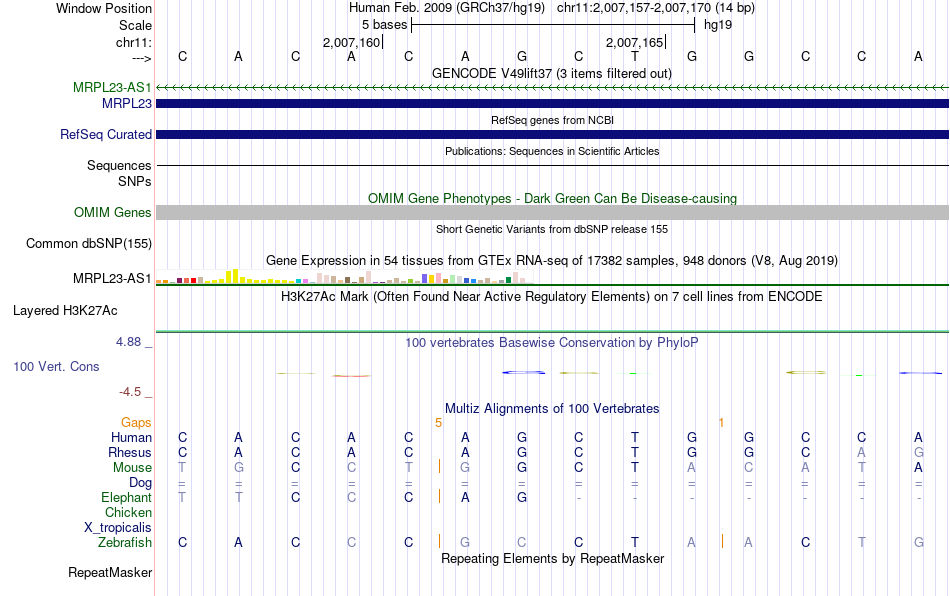
Task: Click the OMIM Genes track label
Action: (x=113, y=213)
